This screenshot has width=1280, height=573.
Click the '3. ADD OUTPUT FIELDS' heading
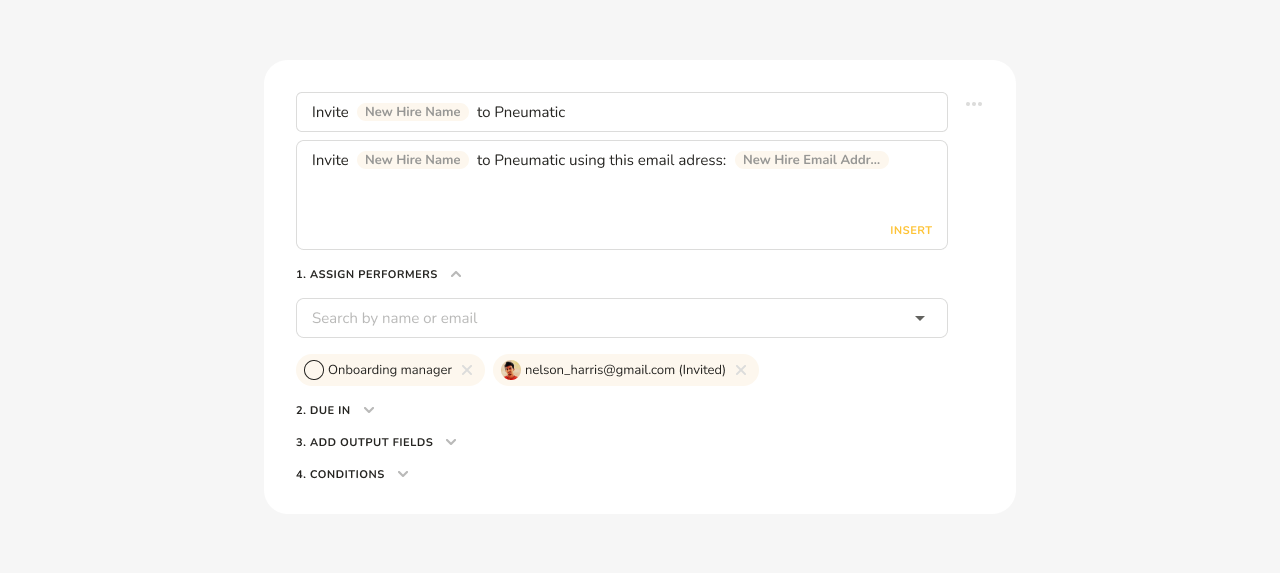(x=365, y=442)
